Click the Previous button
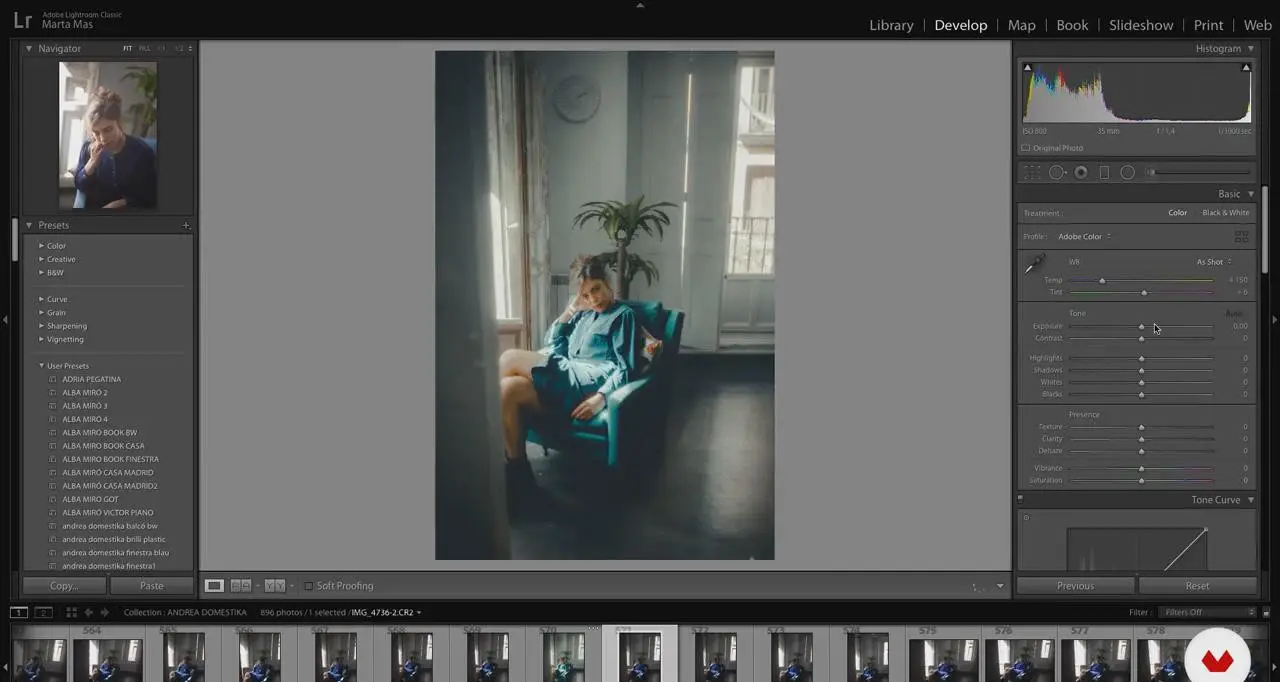 pyautogui.click(x=1075, y=586)
